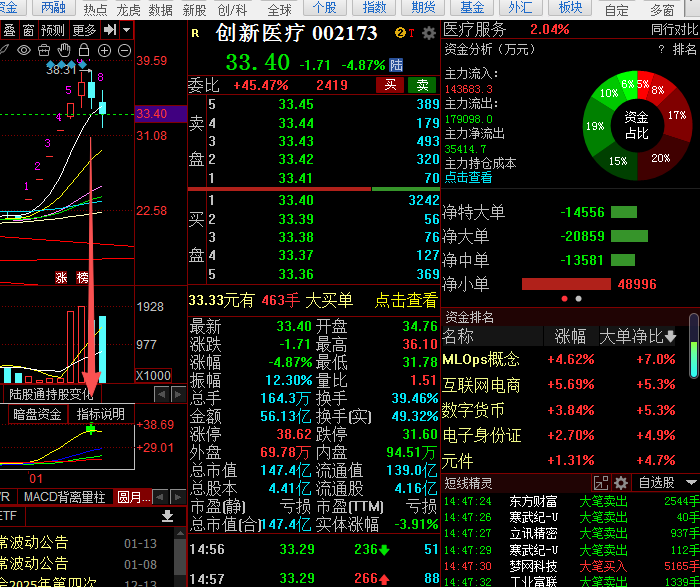Open 指标说明 indicator description

click(x=100, y=414)
